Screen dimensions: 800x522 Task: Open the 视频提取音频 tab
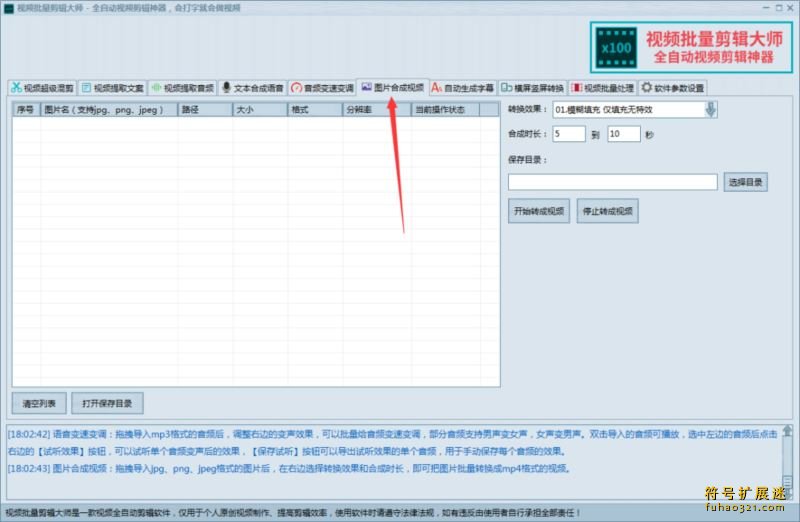click(x=183, y=88)
